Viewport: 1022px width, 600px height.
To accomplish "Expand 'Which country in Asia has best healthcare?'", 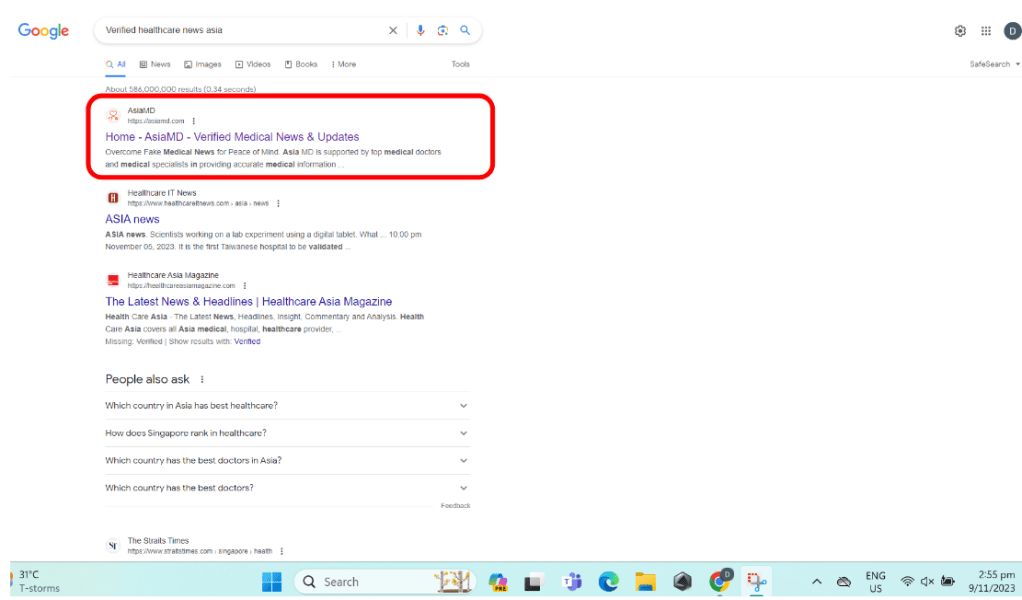I will tap(286, 406).
